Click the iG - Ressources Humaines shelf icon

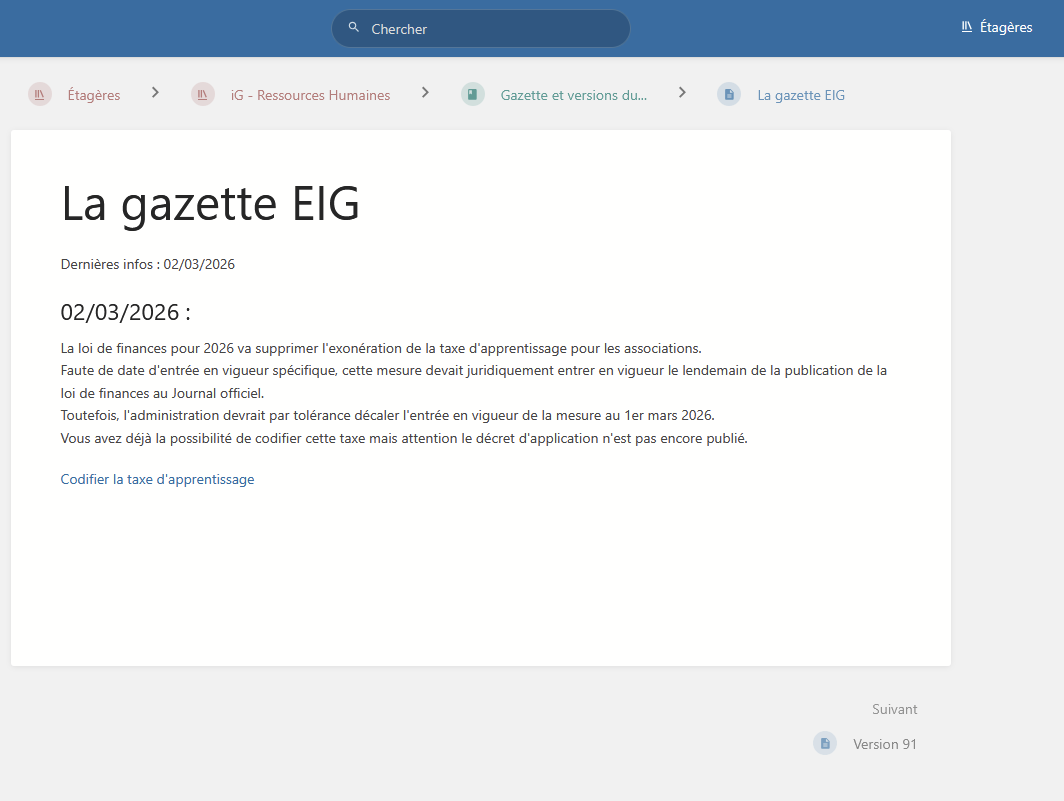(x=203, y=95)
